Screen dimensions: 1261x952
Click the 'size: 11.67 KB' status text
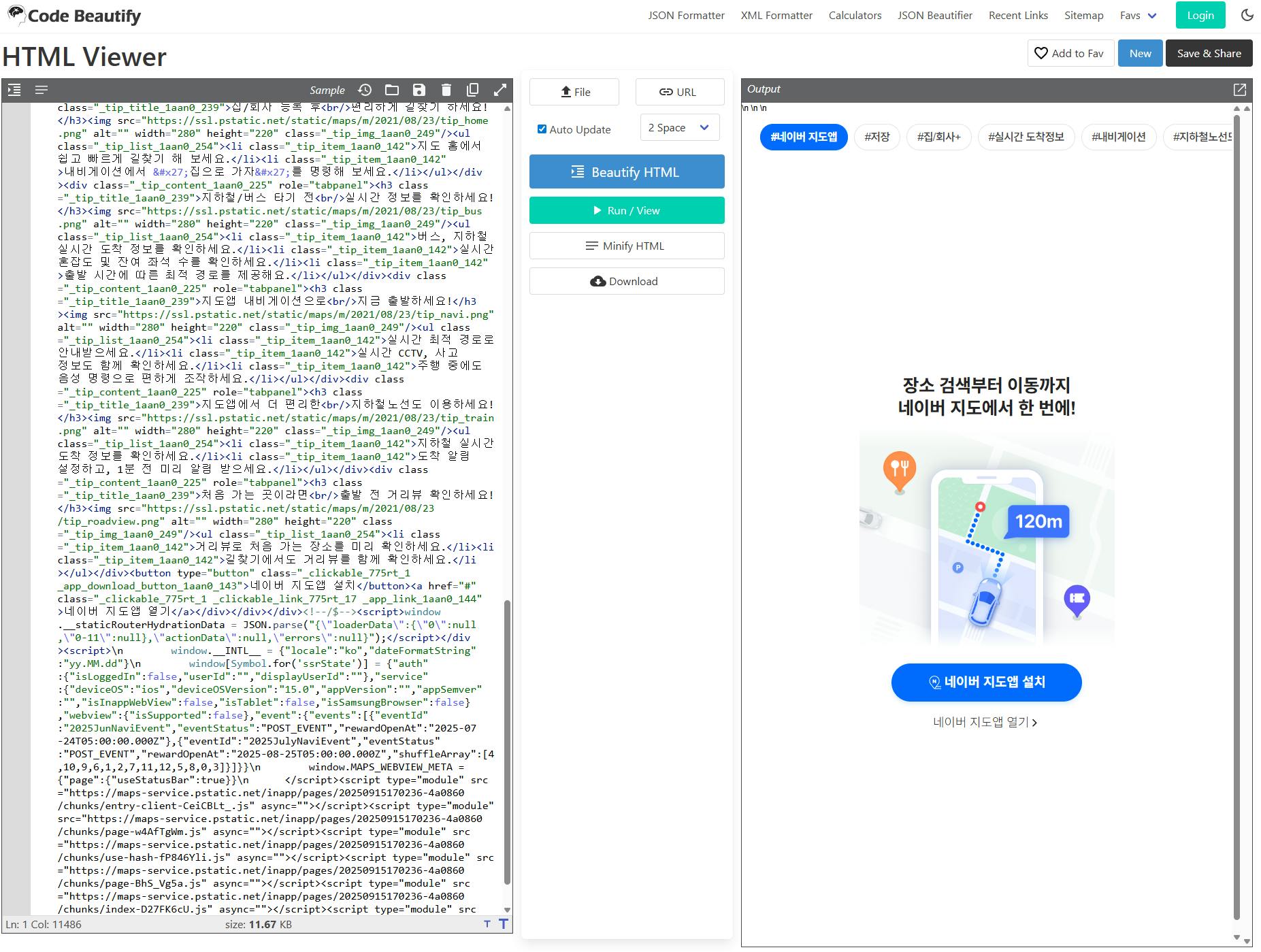click(x=259, y=924)
